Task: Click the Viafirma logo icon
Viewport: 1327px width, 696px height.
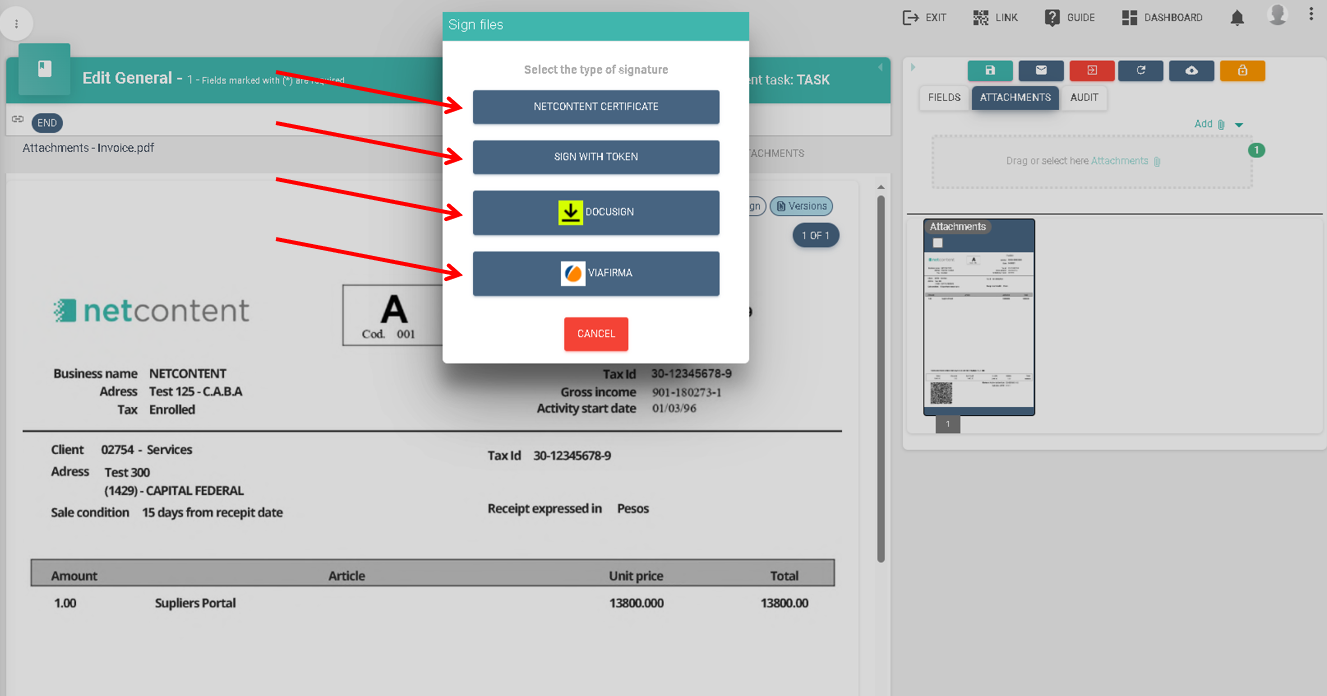Action: pyautogui.click(x=573, y=273)
